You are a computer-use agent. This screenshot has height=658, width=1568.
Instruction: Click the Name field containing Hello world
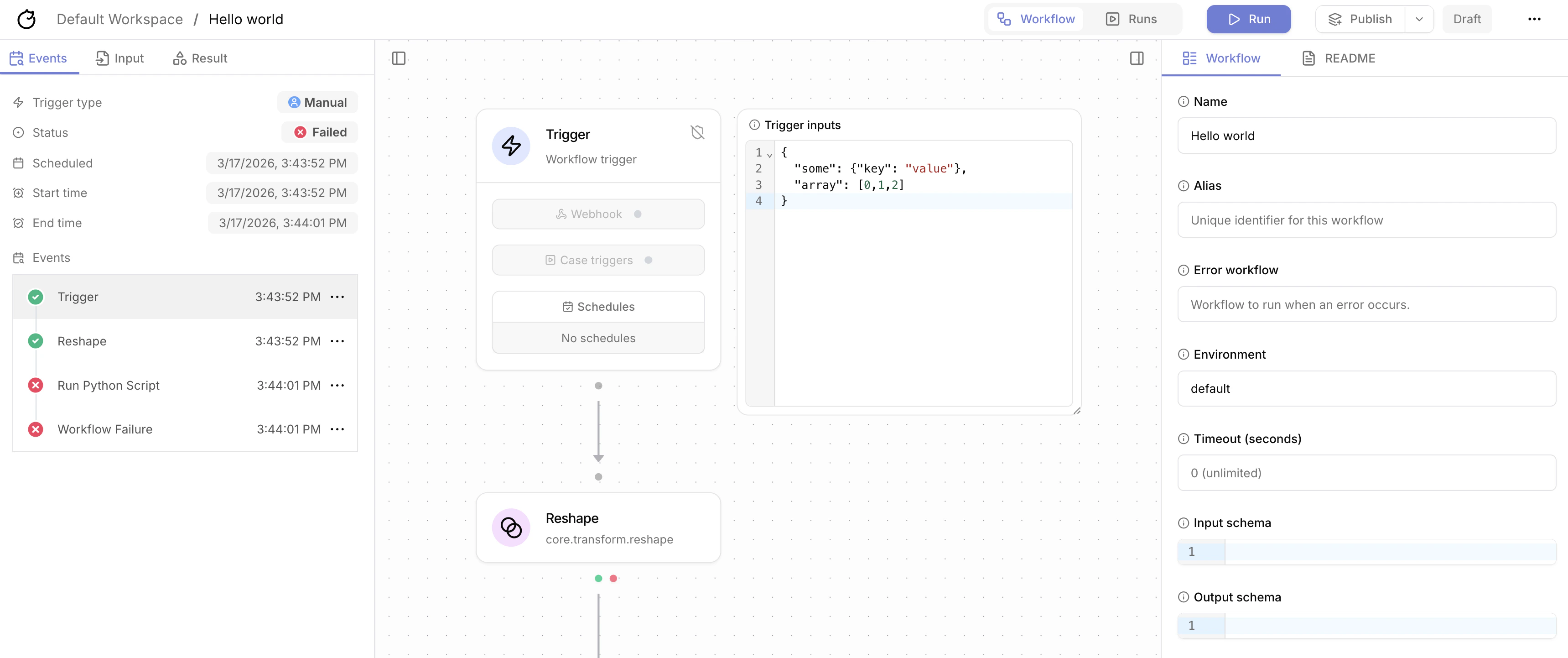pyautogui.click(x=1366, y=135)
